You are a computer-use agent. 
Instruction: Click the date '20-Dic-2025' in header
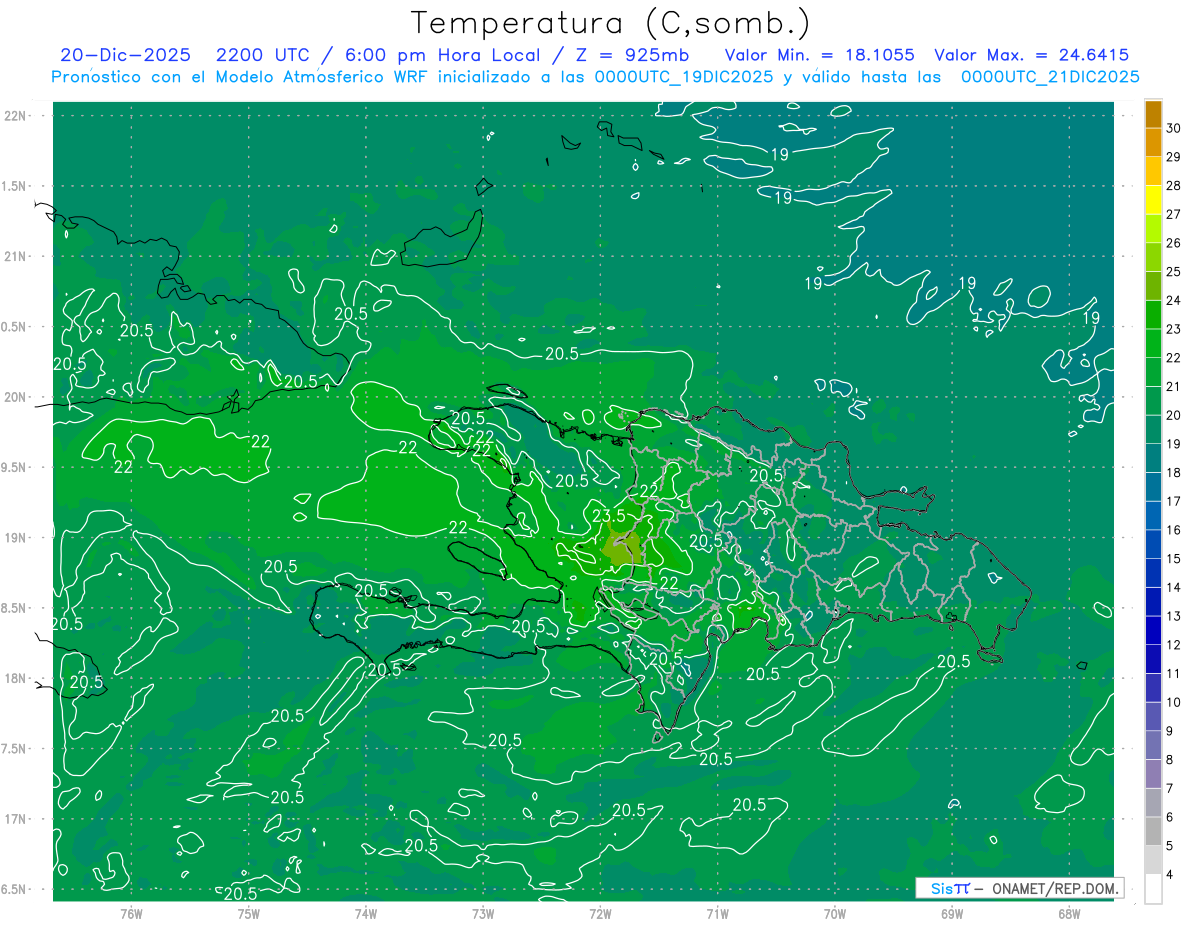(125, 56)
